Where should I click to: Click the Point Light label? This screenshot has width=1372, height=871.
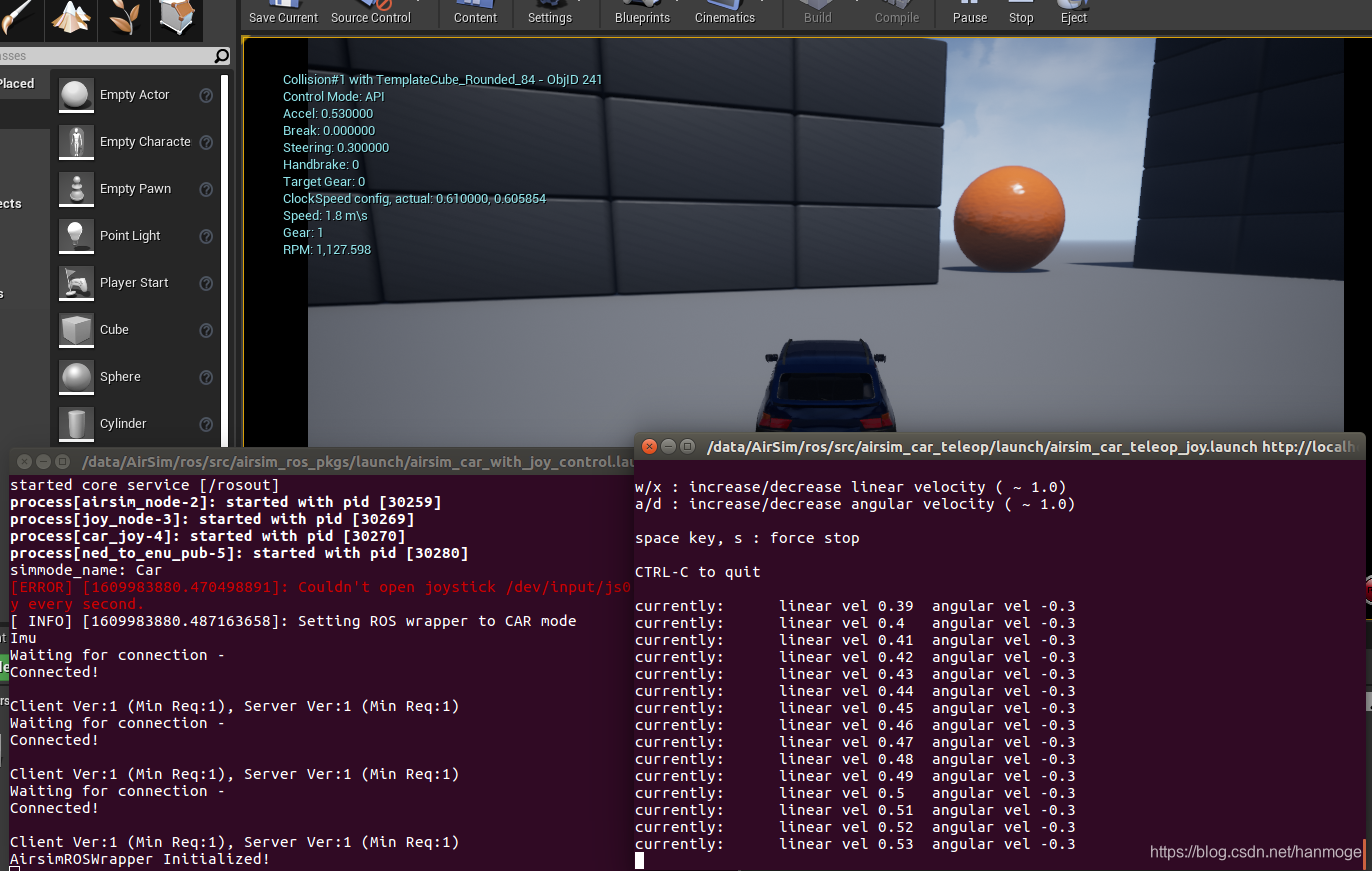coord(130,236)
